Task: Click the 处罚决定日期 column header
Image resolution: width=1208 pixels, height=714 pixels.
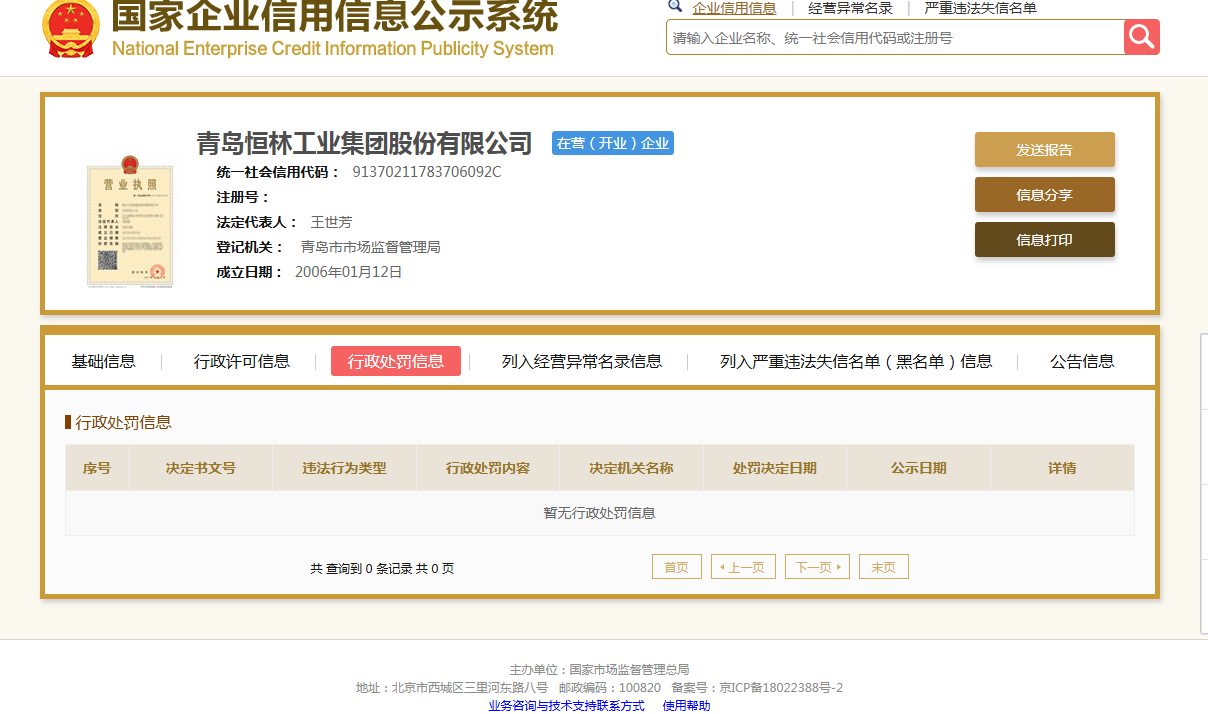Action: click(775, 468)
